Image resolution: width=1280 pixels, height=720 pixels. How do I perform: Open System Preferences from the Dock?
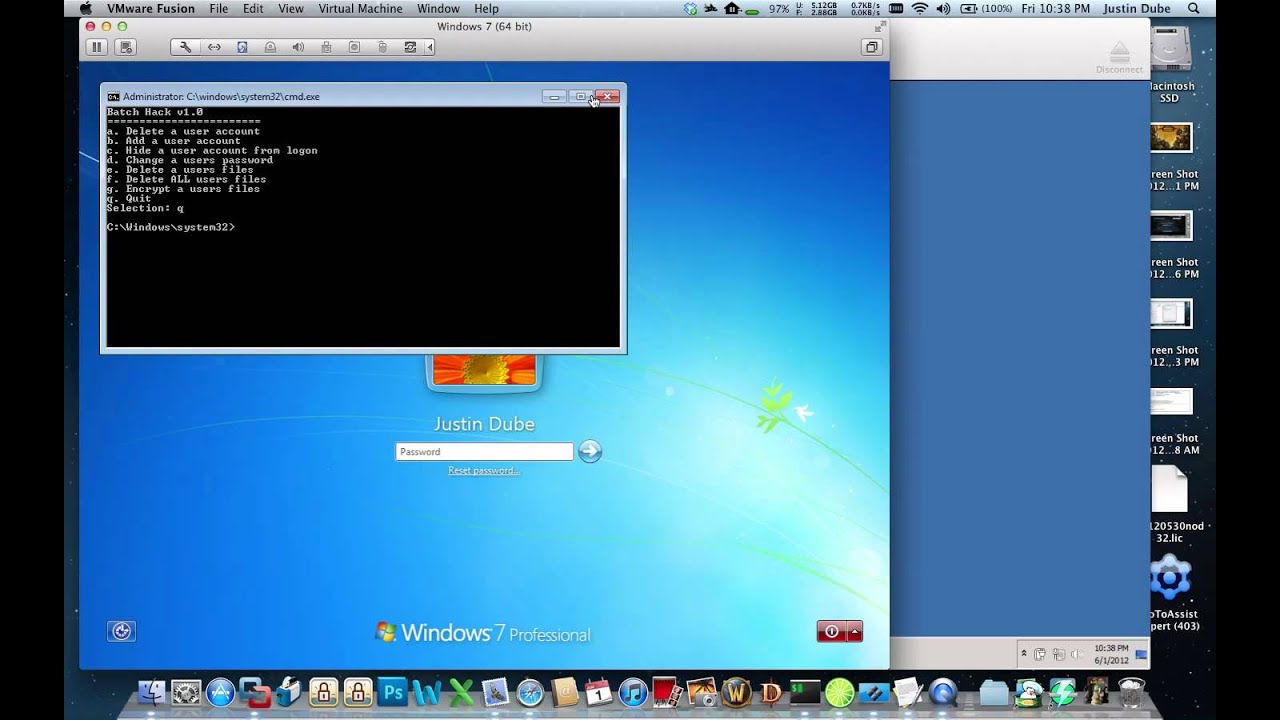click(186, 692)
